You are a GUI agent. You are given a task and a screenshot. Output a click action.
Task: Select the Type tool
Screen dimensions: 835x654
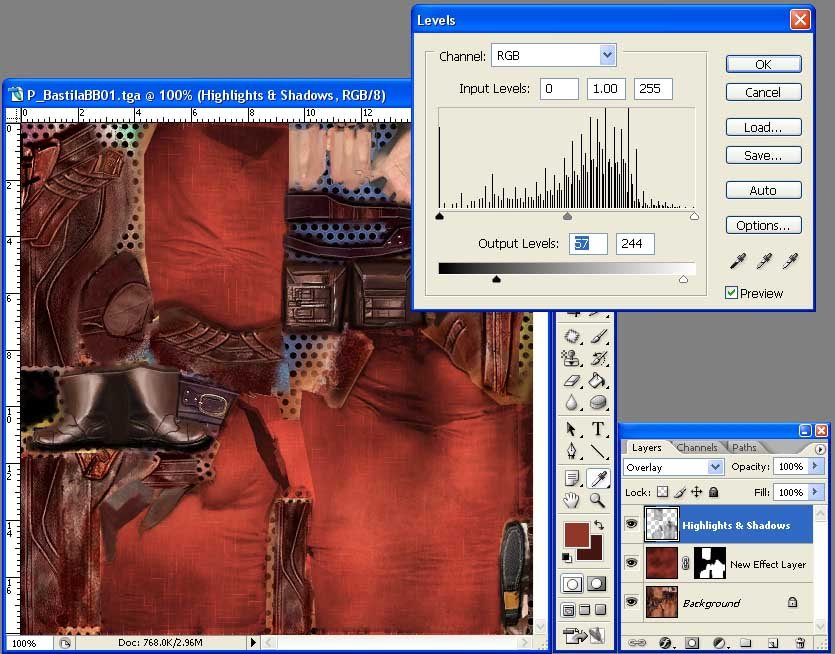(598, 429)
